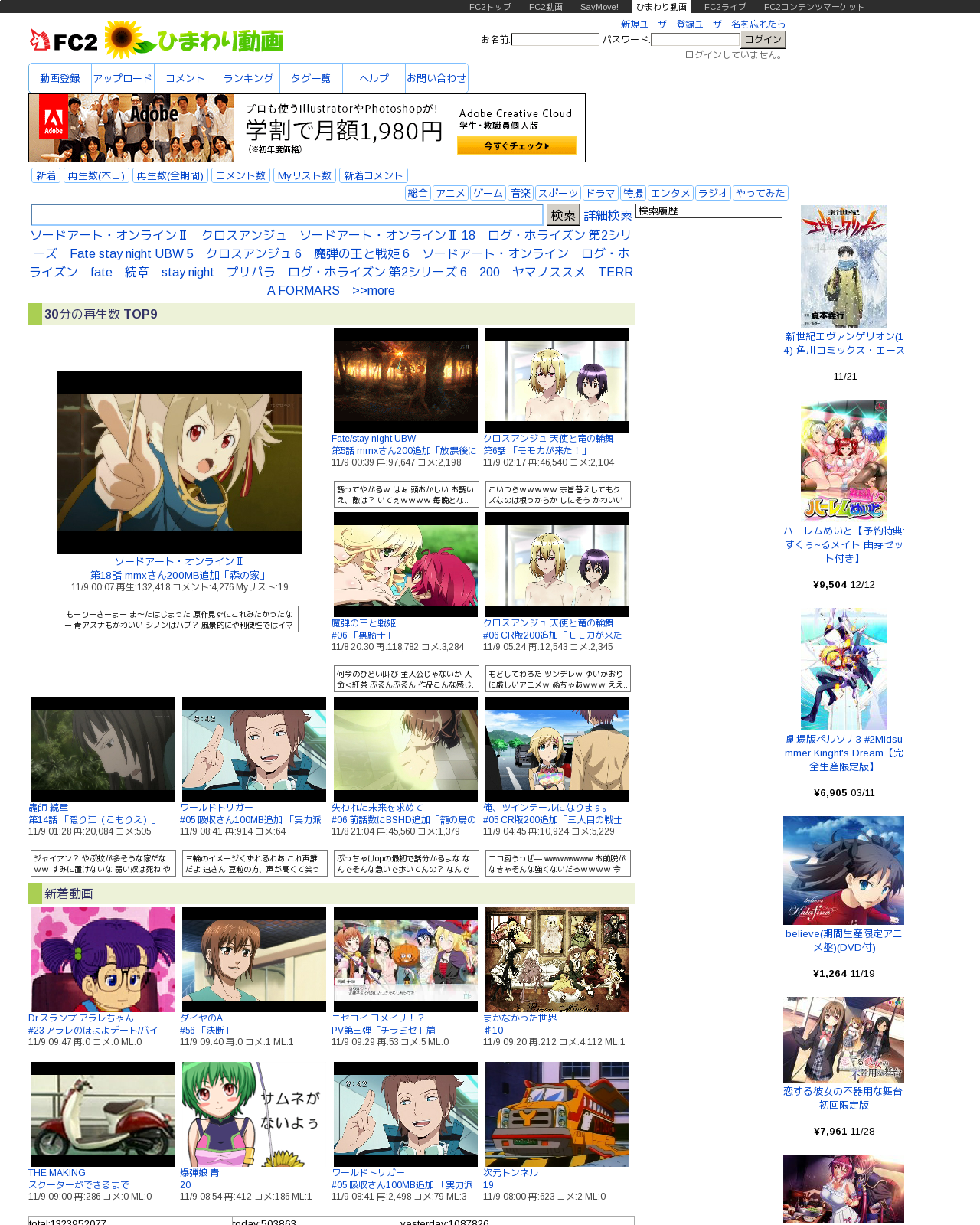Open the 動画登録 nav tab

(x=60, y=78)
